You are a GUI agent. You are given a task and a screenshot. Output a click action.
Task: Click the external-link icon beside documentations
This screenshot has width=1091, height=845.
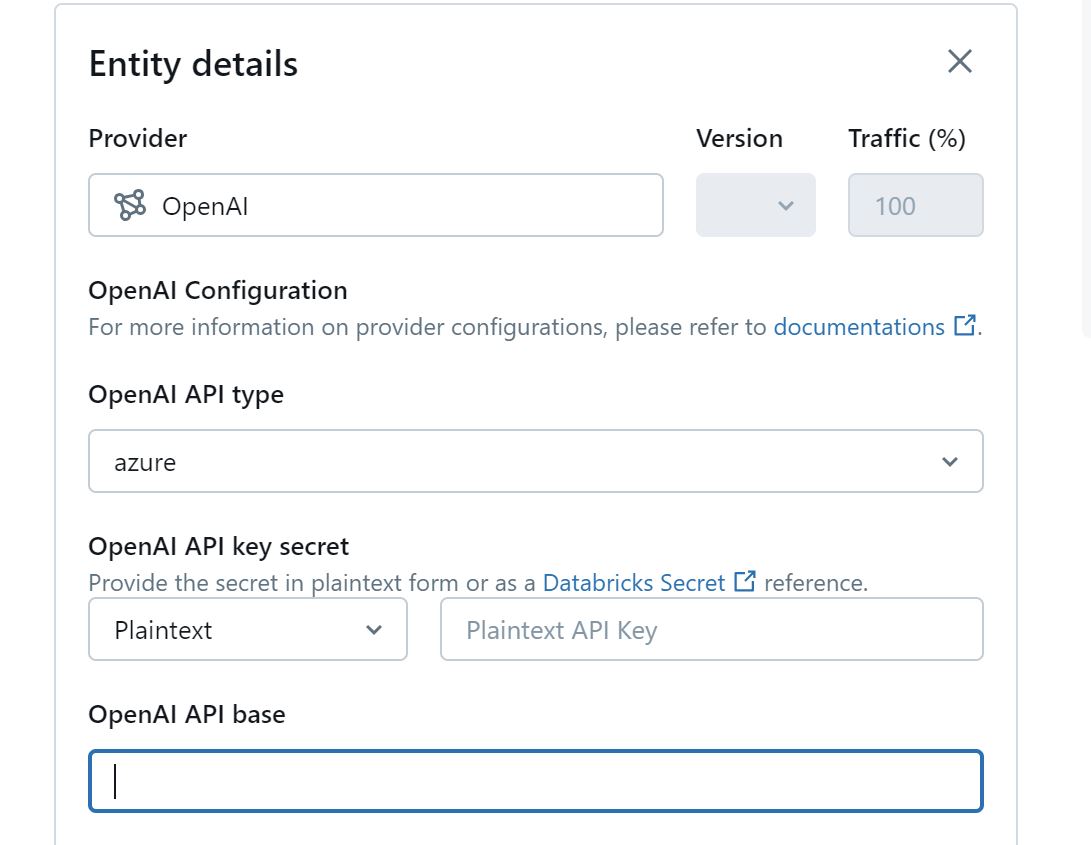point(964,325)
